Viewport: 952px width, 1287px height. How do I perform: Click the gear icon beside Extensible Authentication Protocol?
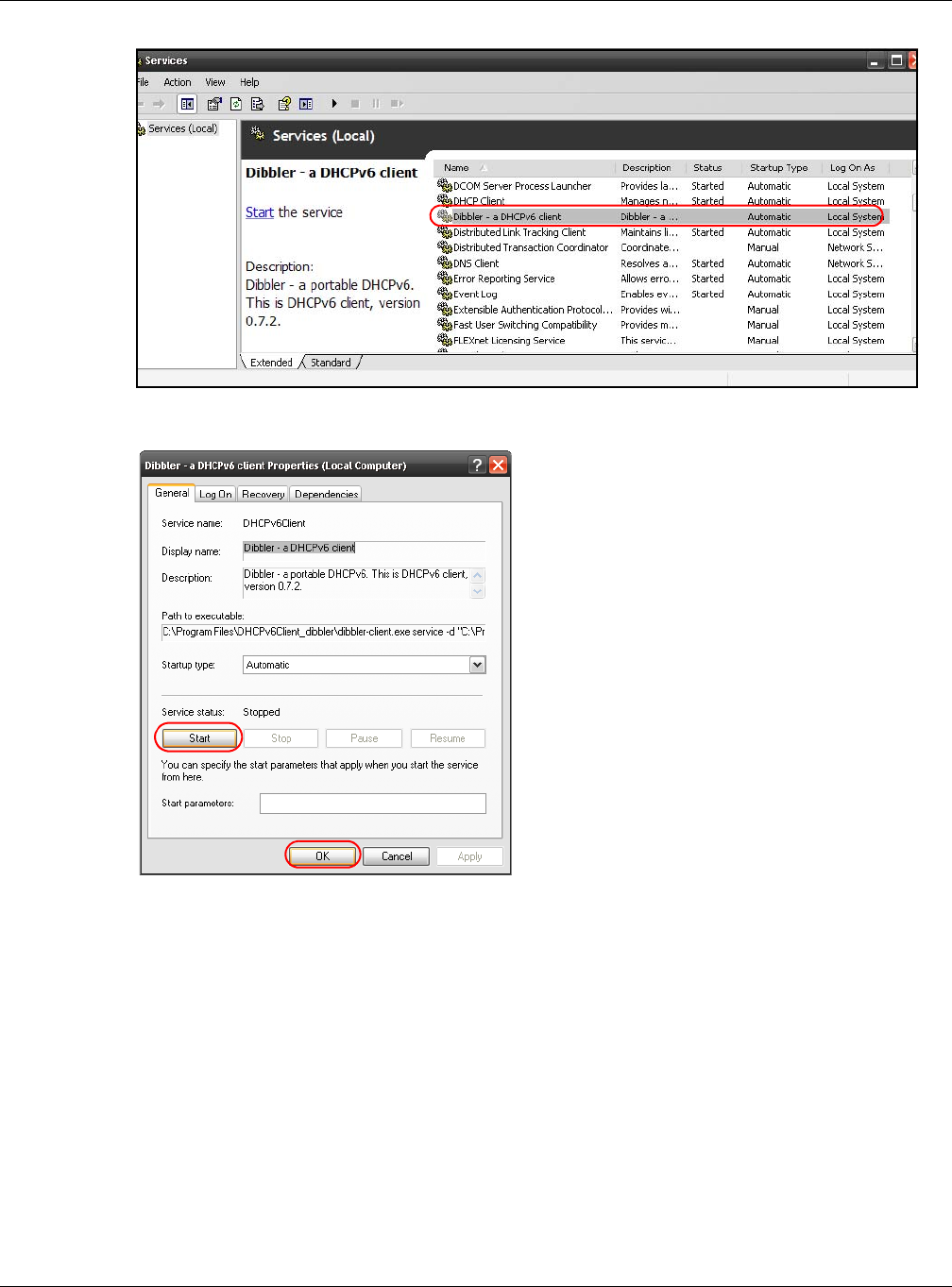(445, 310)
